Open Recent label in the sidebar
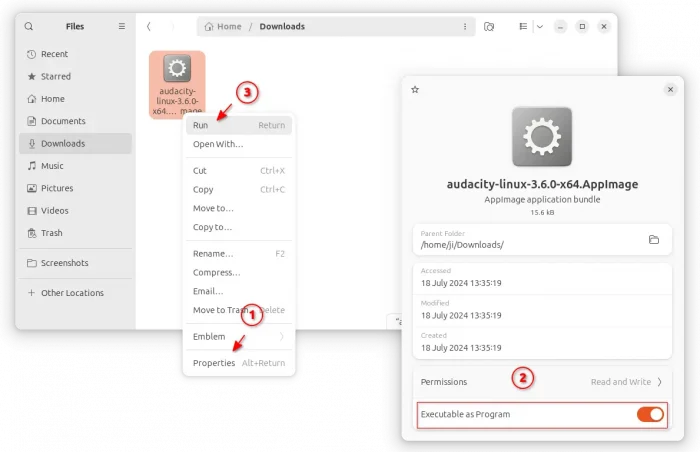The height and width of the screenshot is (452, 700). 54,54
